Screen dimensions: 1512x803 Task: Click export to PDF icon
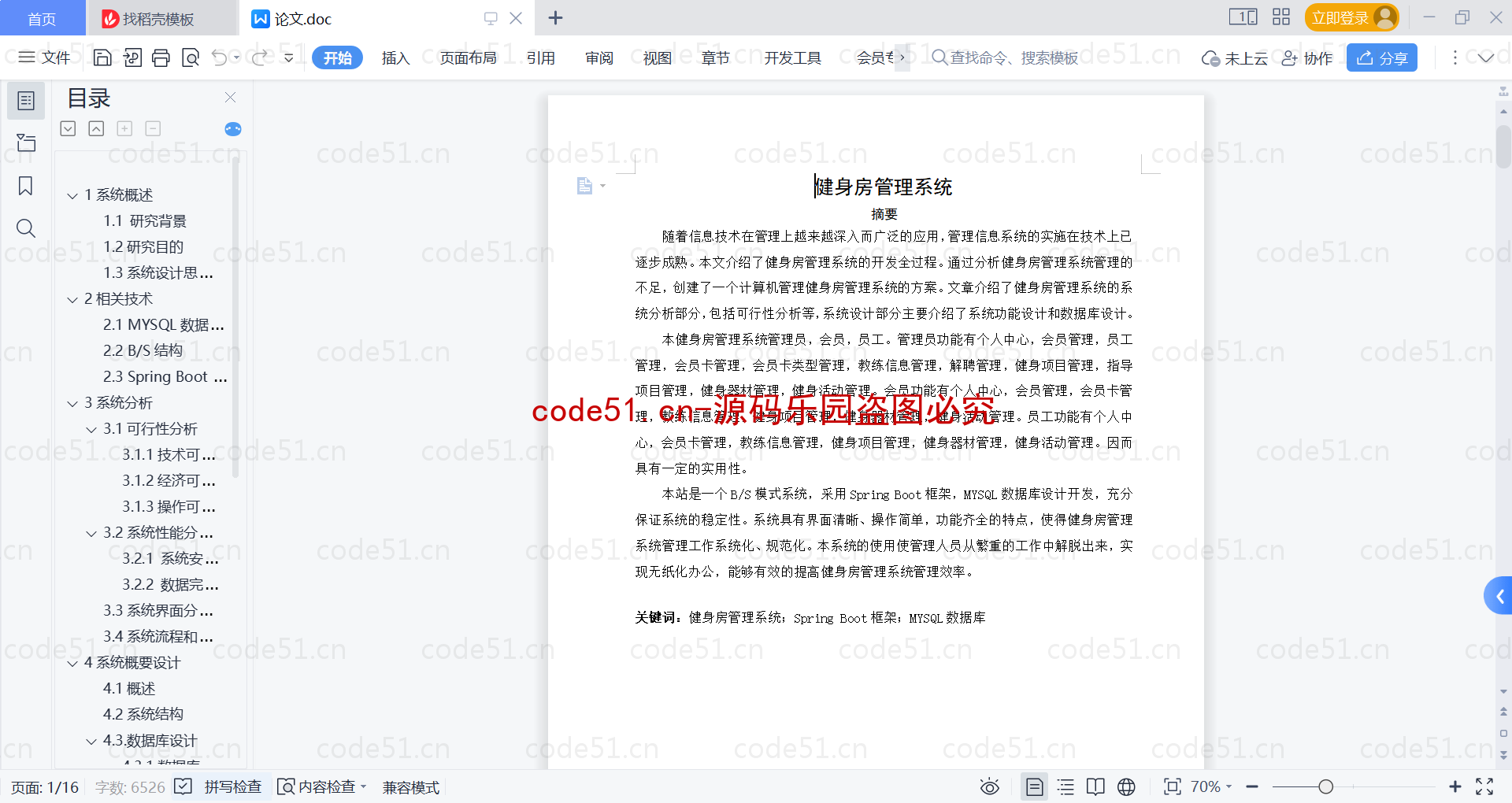click(x=132, y=57)
